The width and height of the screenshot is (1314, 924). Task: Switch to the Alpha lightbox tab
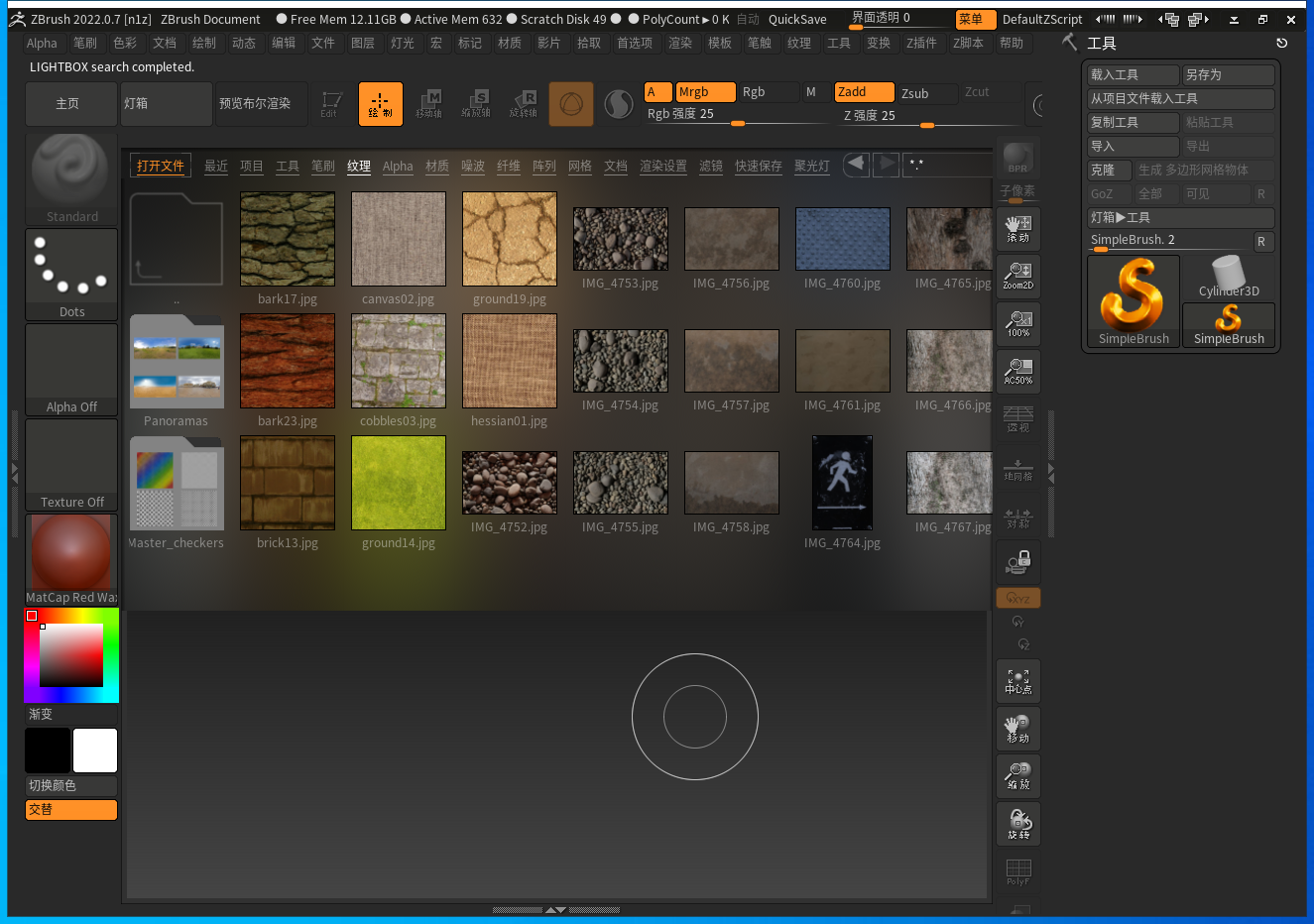[x=398, y=166]
